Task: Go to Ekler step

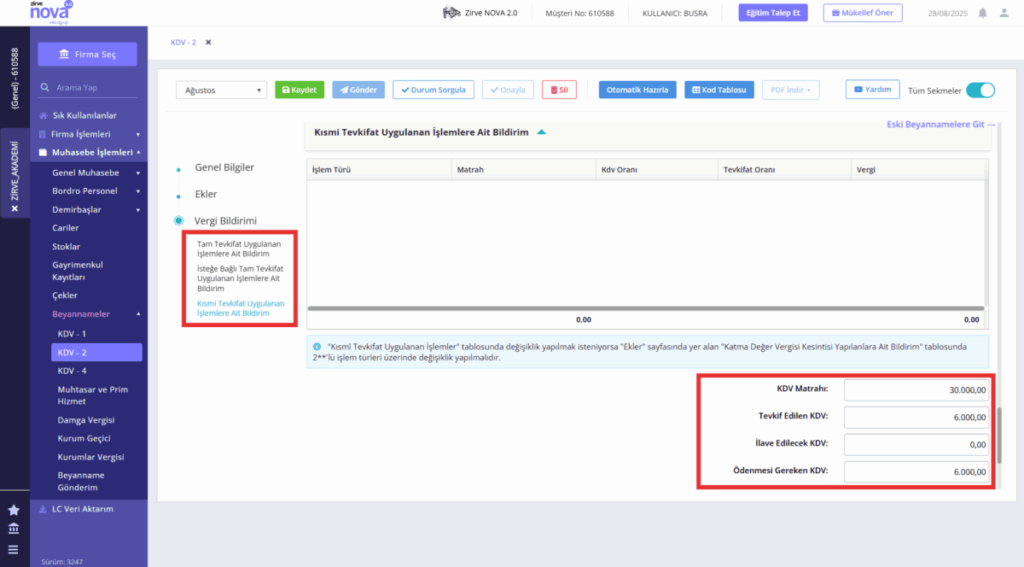Action: pos(206,194)
